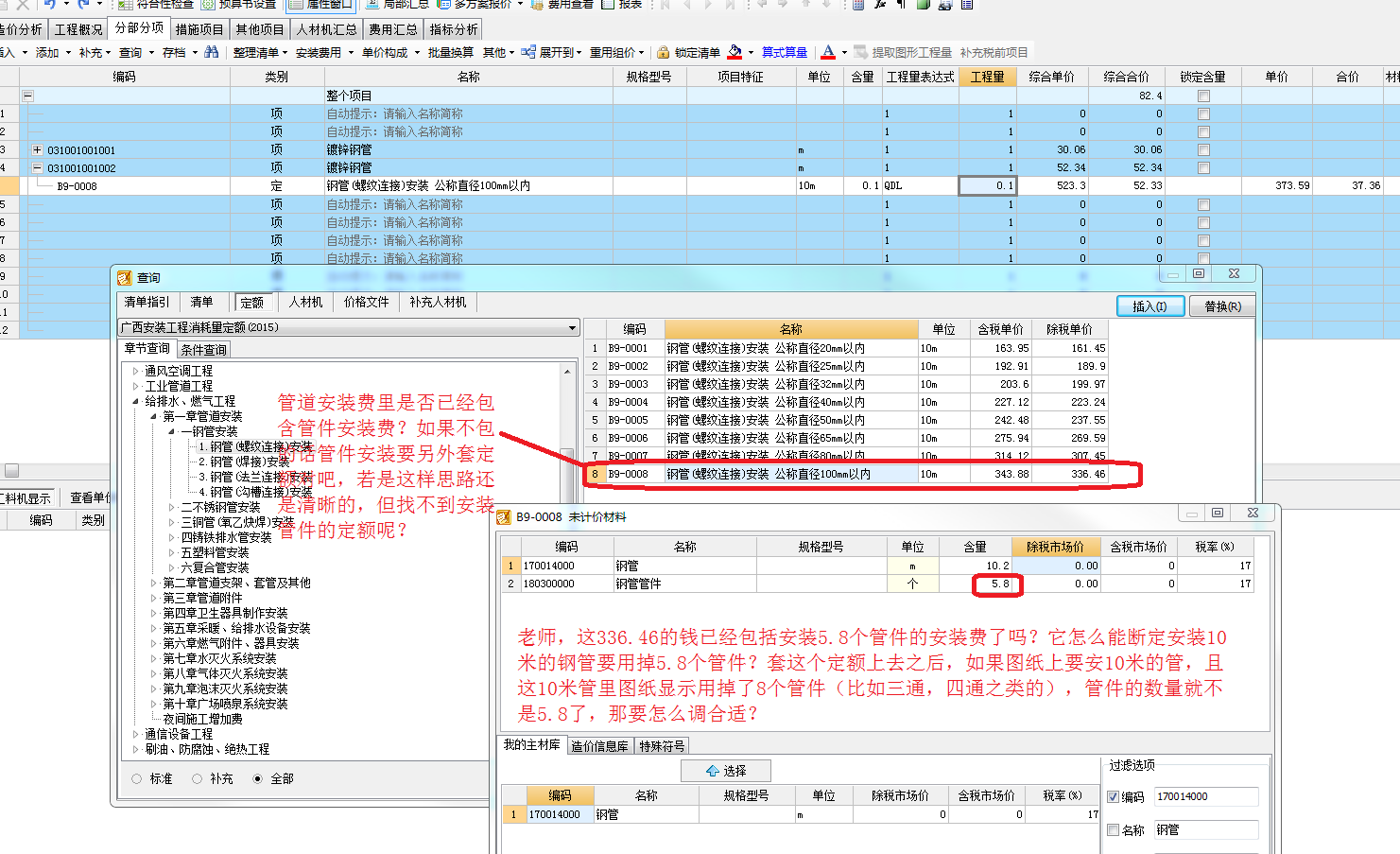The image size is (1400, 854).
Task: Open the 分部分项 tab
Action: tap(139, 28)
